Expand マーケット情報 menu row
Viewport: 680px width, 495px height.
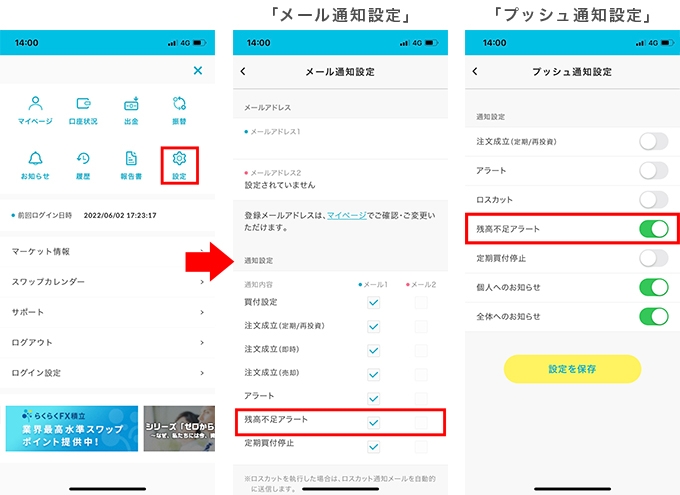click(107, 251)
